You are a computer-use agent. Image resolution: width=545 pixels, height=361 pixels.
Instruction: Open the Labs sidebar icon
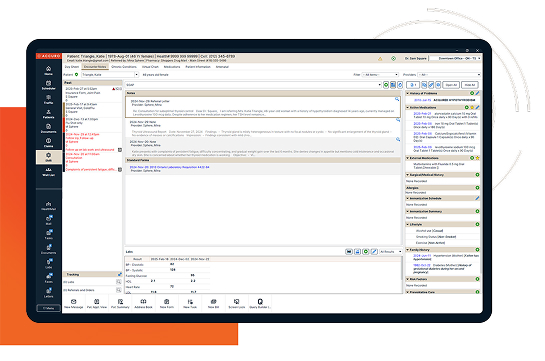point(49,264)
